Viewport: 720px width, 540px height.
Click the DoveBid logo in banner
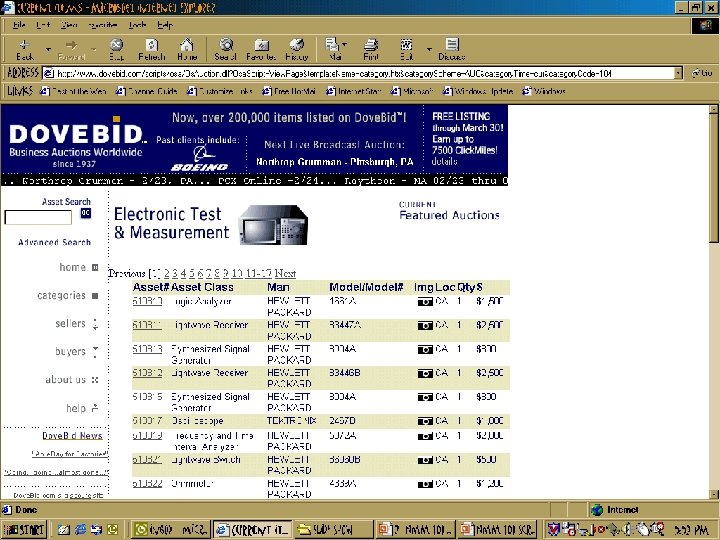(x=76, y=141)
